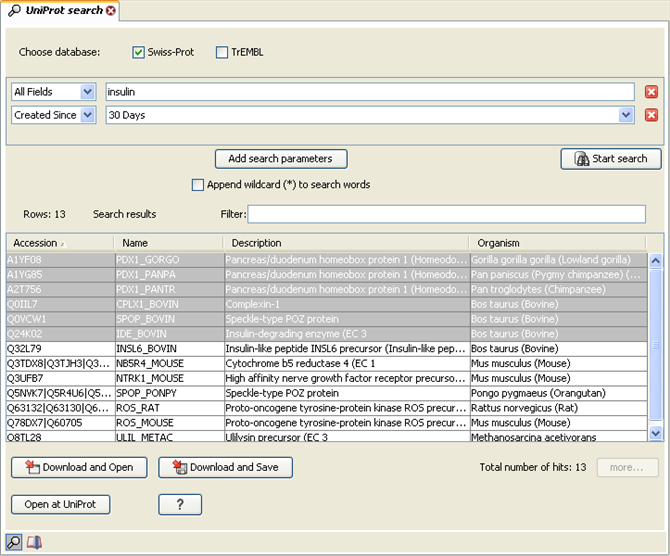670x556 pixels.
Task: Select the Q0VCW1 accession cell
Action: point(60,319)
